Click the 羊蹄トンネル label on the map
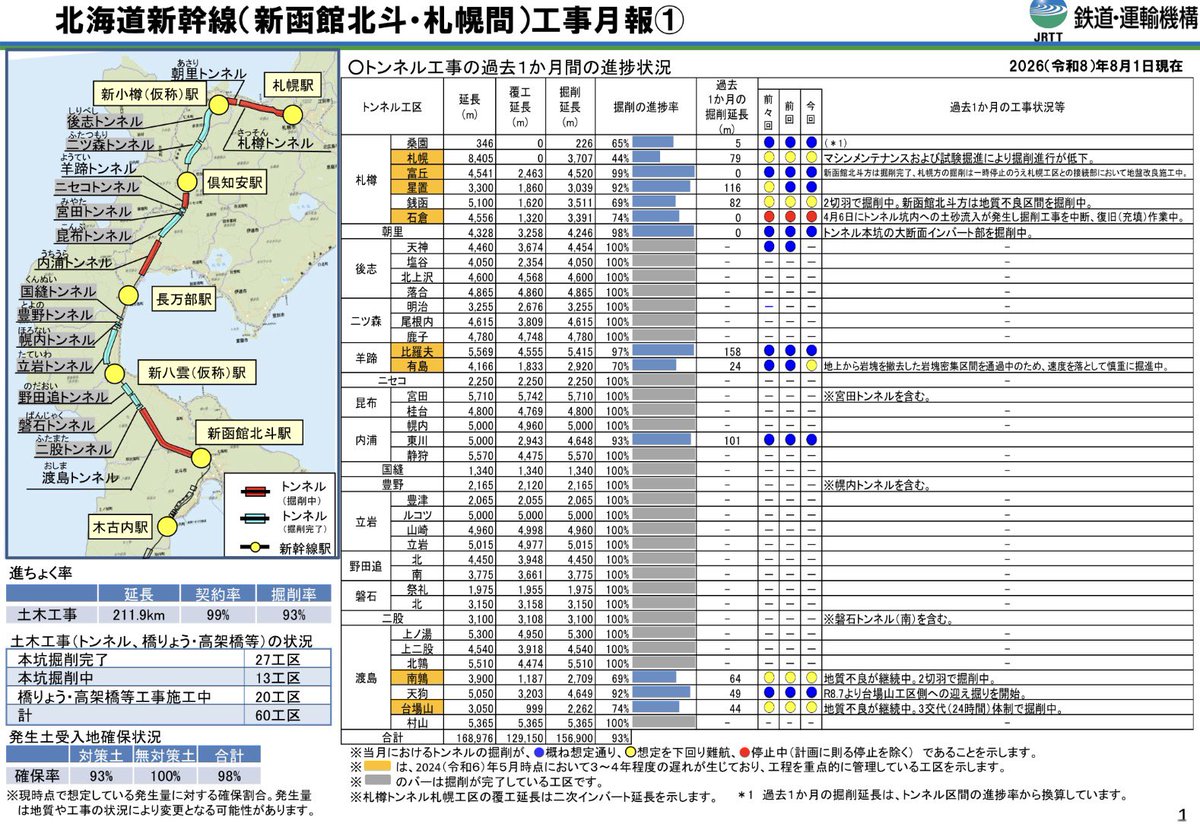Image resolution: width=1200 pixels, height=824 pixels. coord(99,170)
